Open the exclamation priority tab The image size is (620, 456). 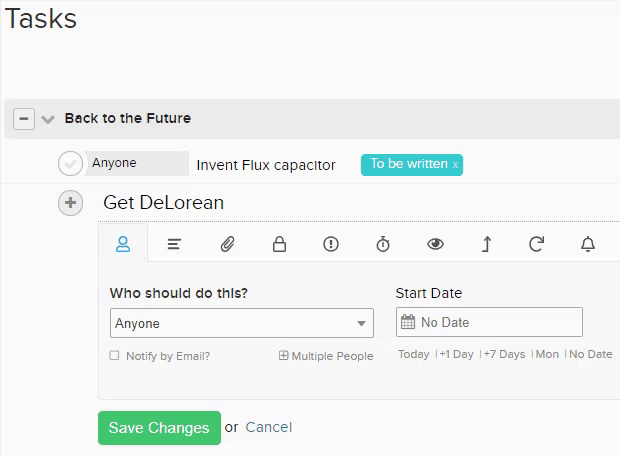pyautogui.click(x=331, y=244)
